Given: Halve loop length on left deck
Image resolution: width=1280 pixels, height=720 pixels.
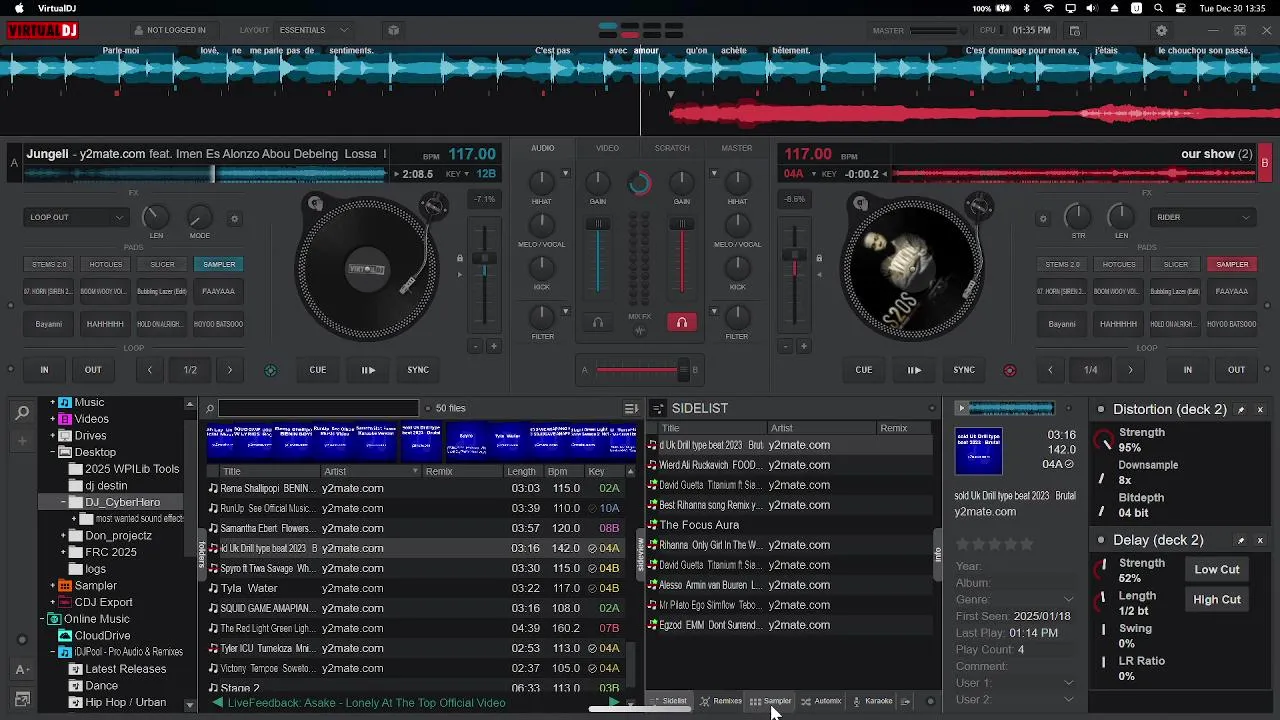Looking at the screenshot, I should coord(150,370).
